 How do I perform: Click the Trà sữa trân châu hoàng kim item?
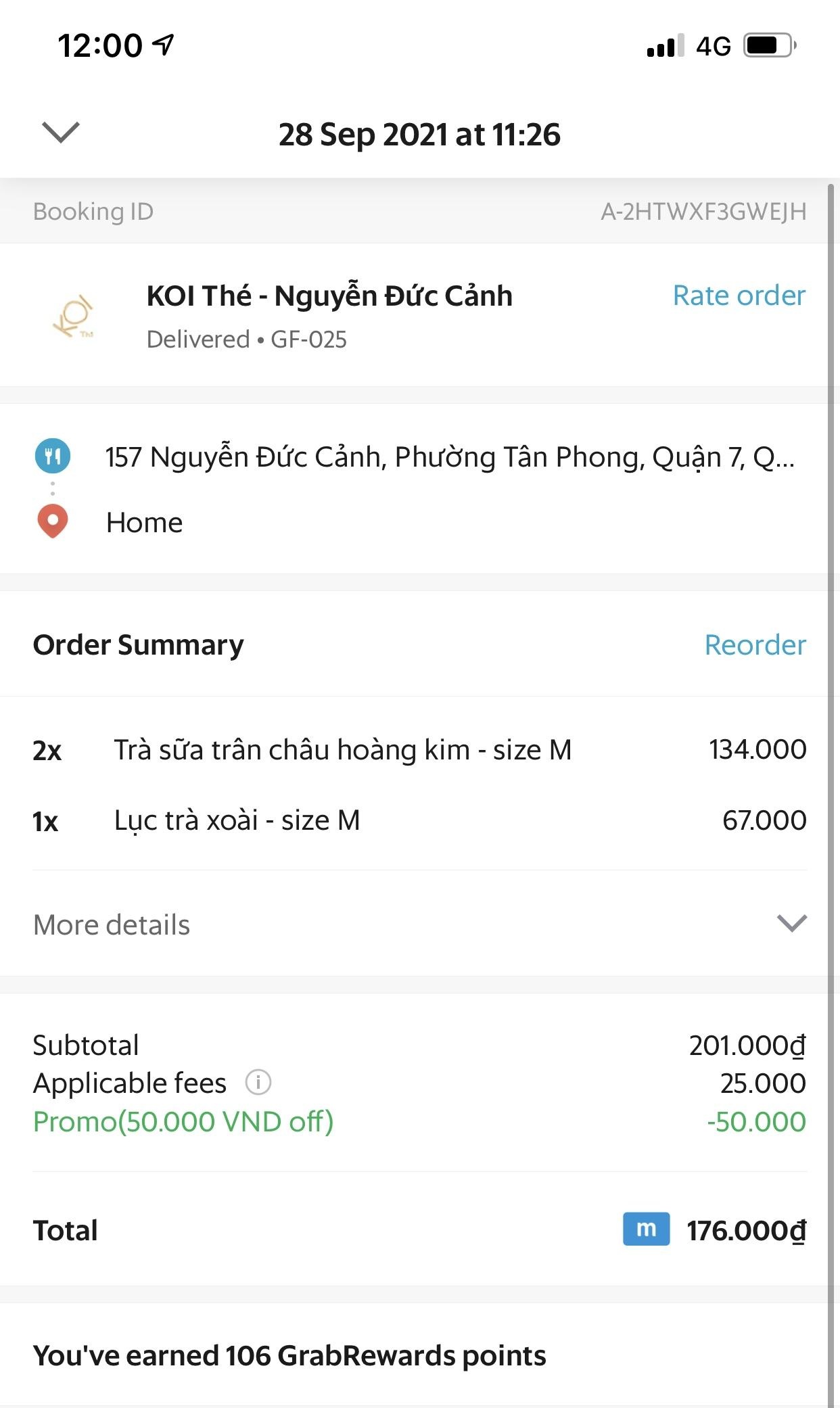pyautogui.click(x=343, y=749)
